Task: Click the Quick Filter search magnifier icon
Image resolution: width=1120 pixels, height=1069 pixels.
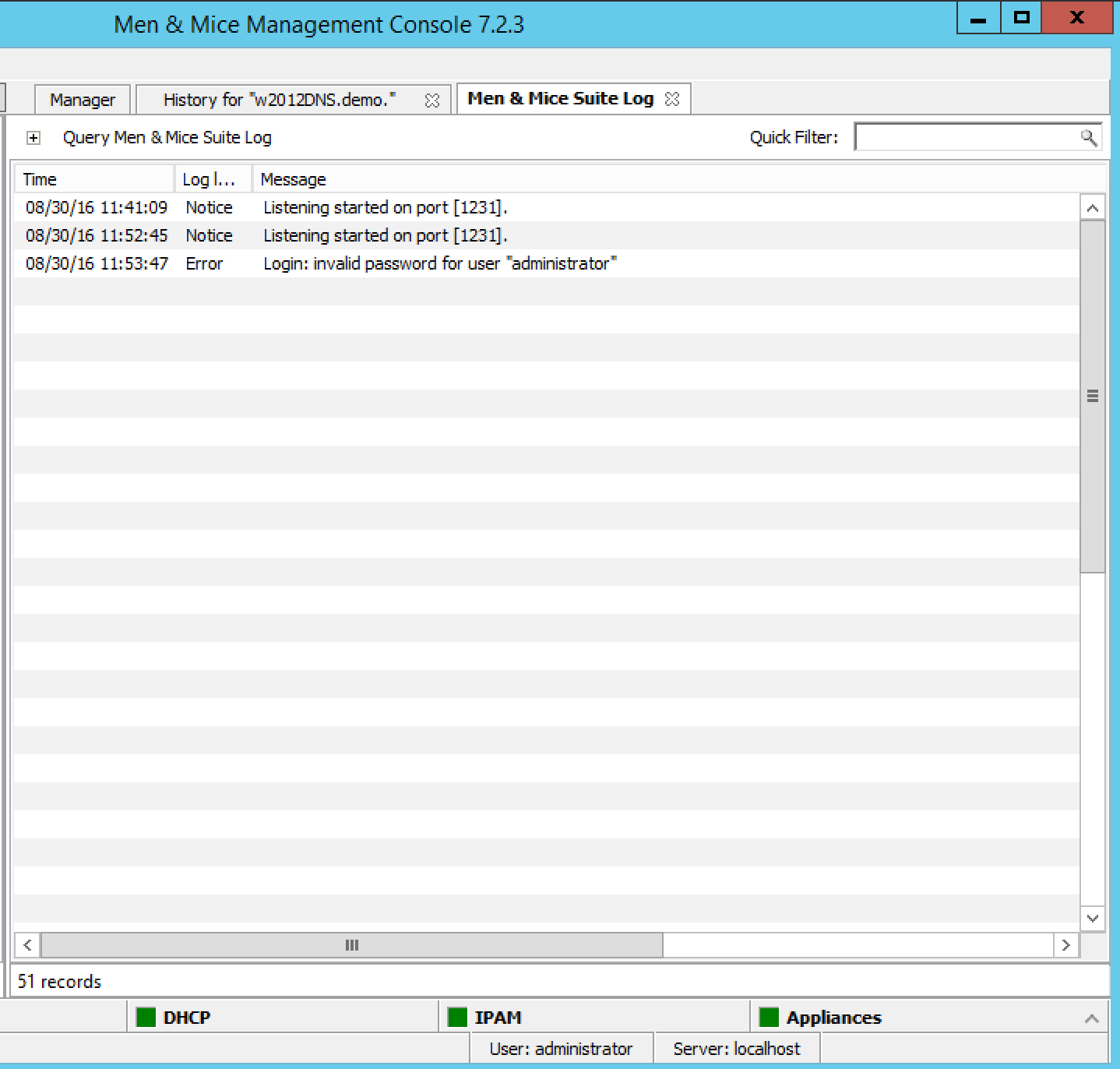Action: click(1088, 138)
